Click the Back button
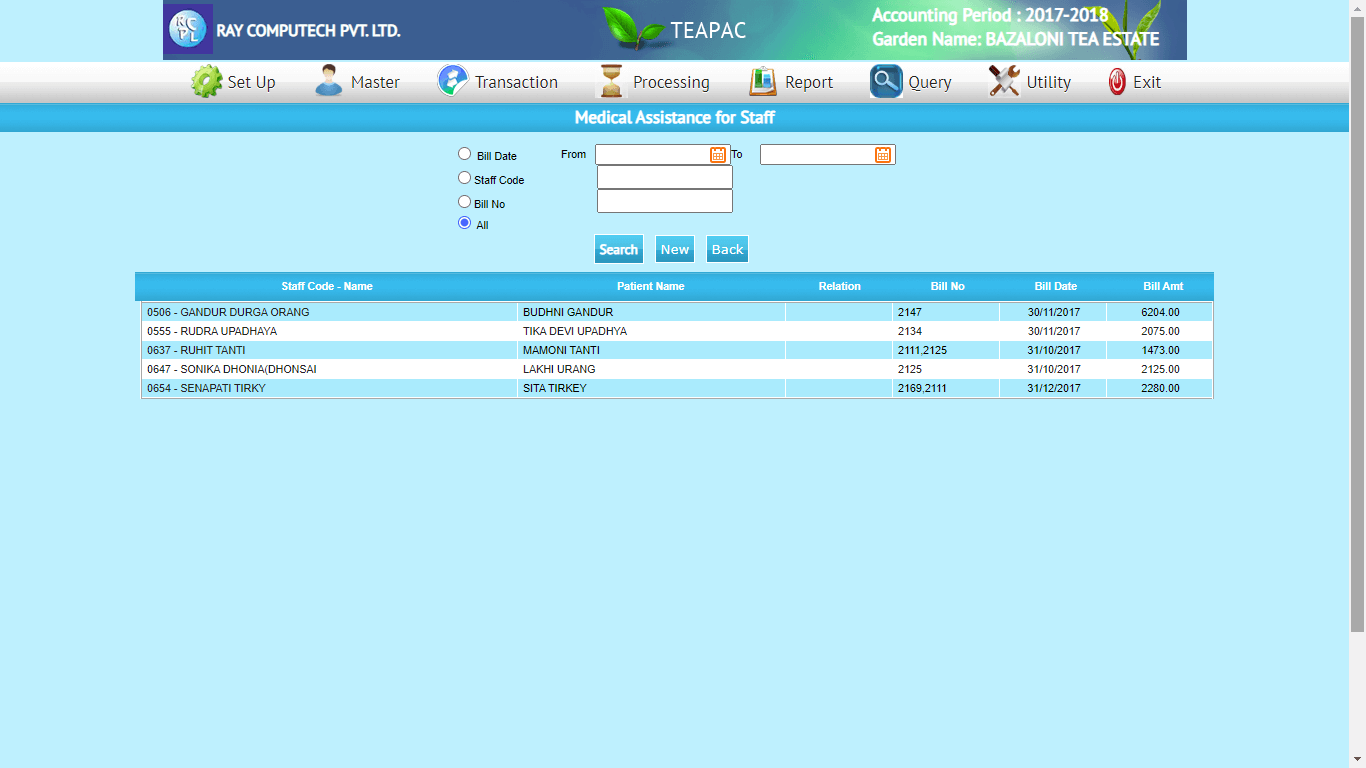The height and width of the screenshot is (768, 1366). (727, 249)
